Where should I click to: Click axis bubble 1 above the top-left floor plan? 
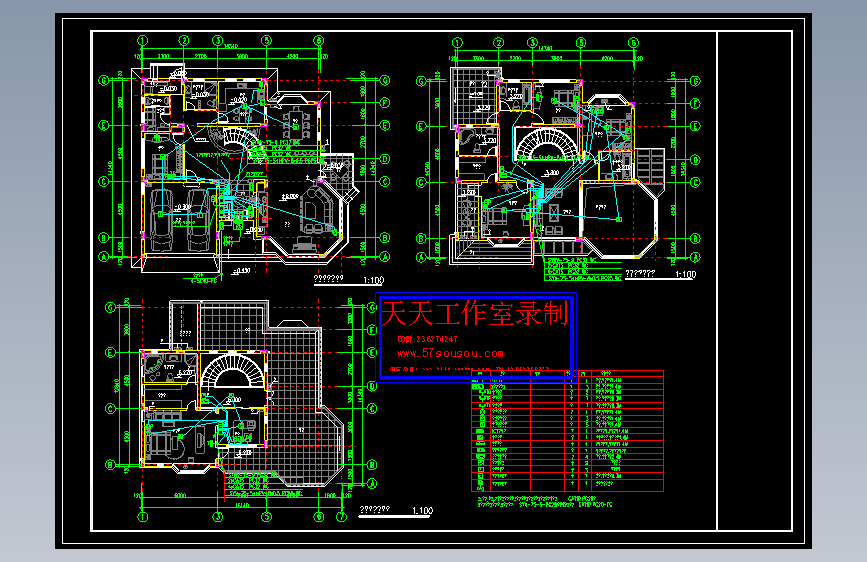143,40
